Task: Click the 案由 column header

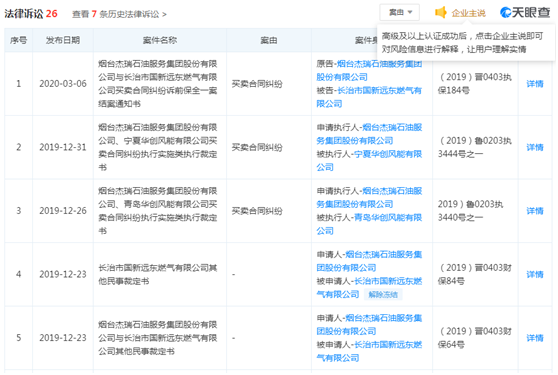Action: 269,40
